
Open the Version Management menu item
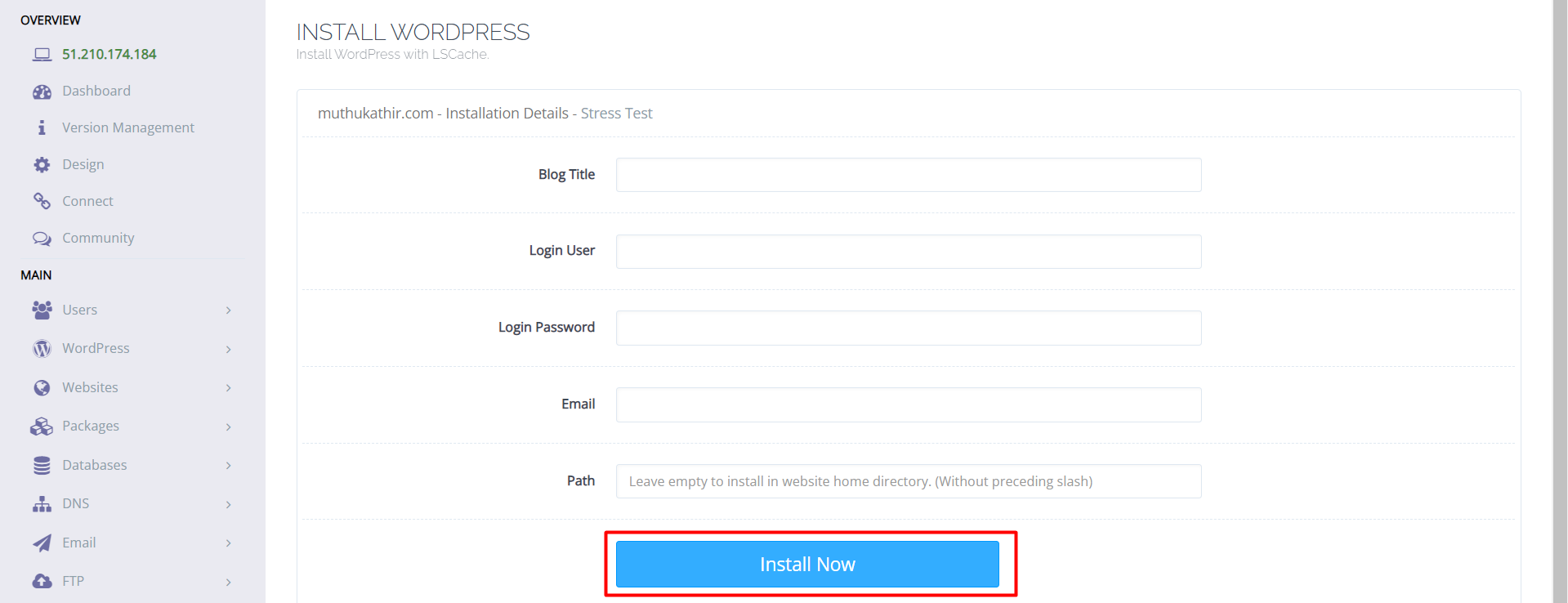point(128,127)
